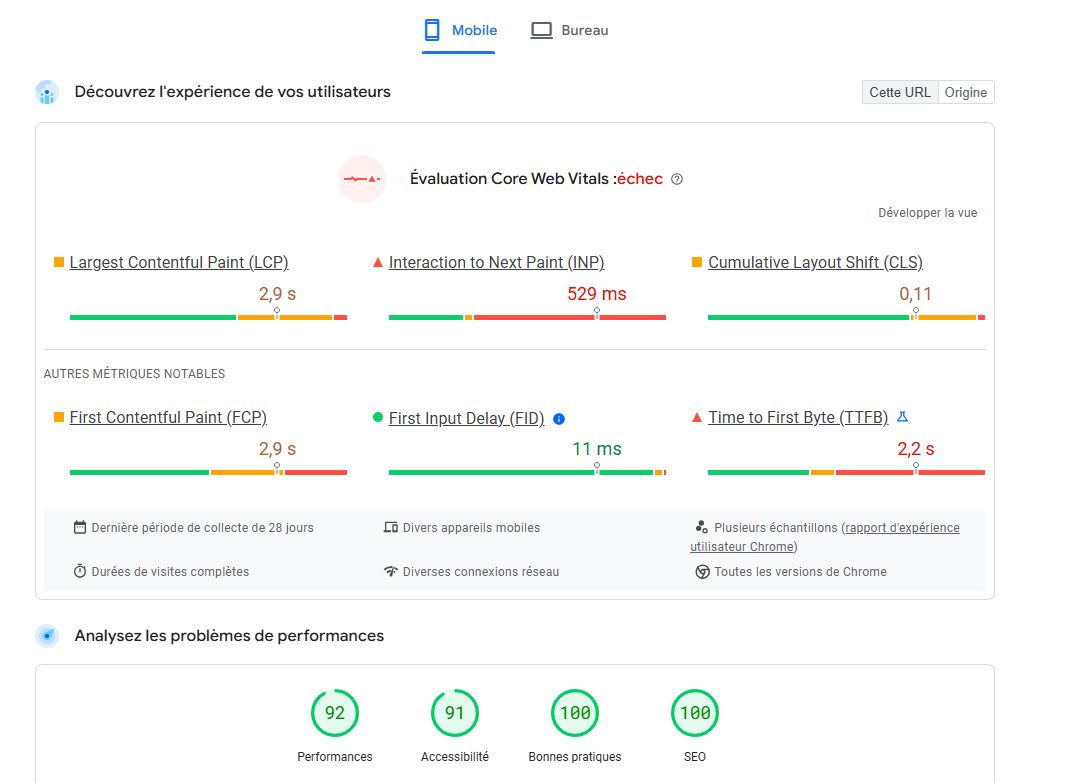Click the INP distribution bar marker
The image size is (1066, 783).
coord(596,313)
